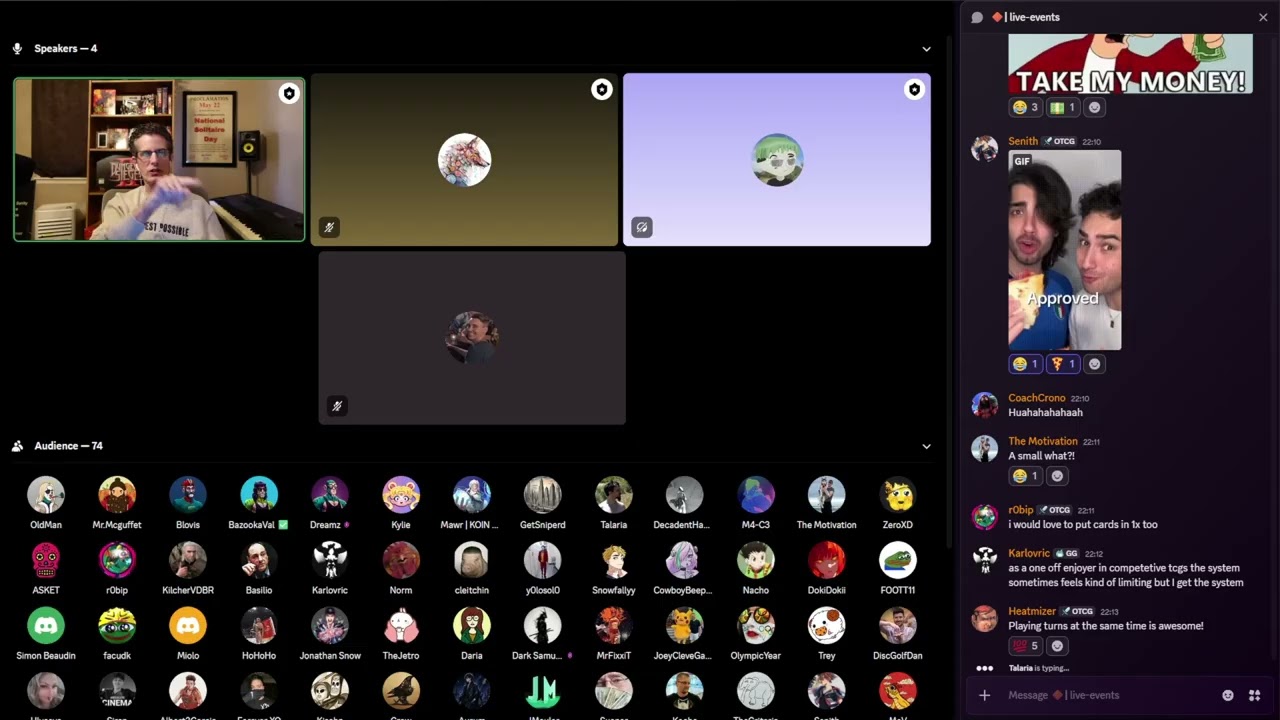Click moderator badge on the gold speaker tile

pyautogui.click(x=601, y=90)
